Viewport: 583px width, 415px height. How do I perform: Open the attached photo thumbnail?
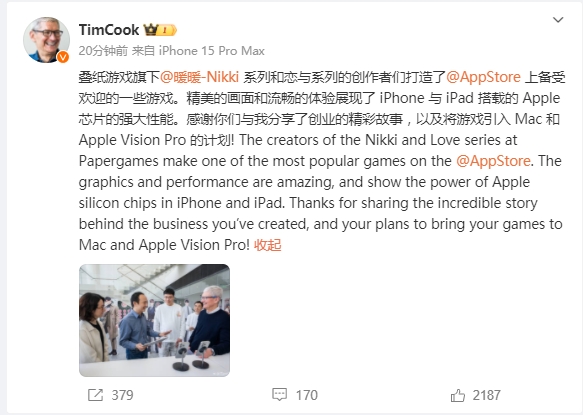click(154, 320)
